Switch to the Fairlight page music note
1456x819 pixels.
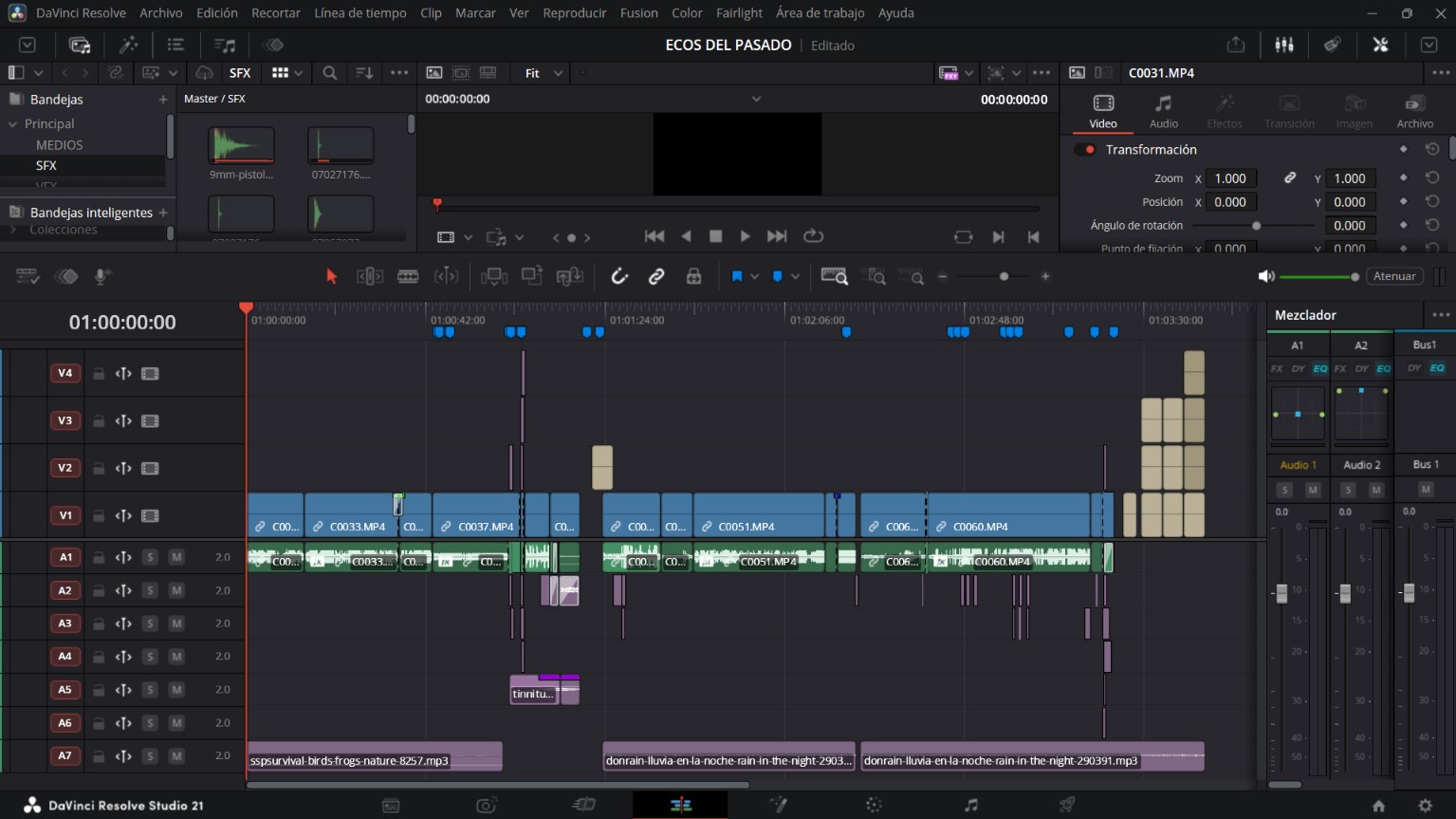(x=970, y=805)
